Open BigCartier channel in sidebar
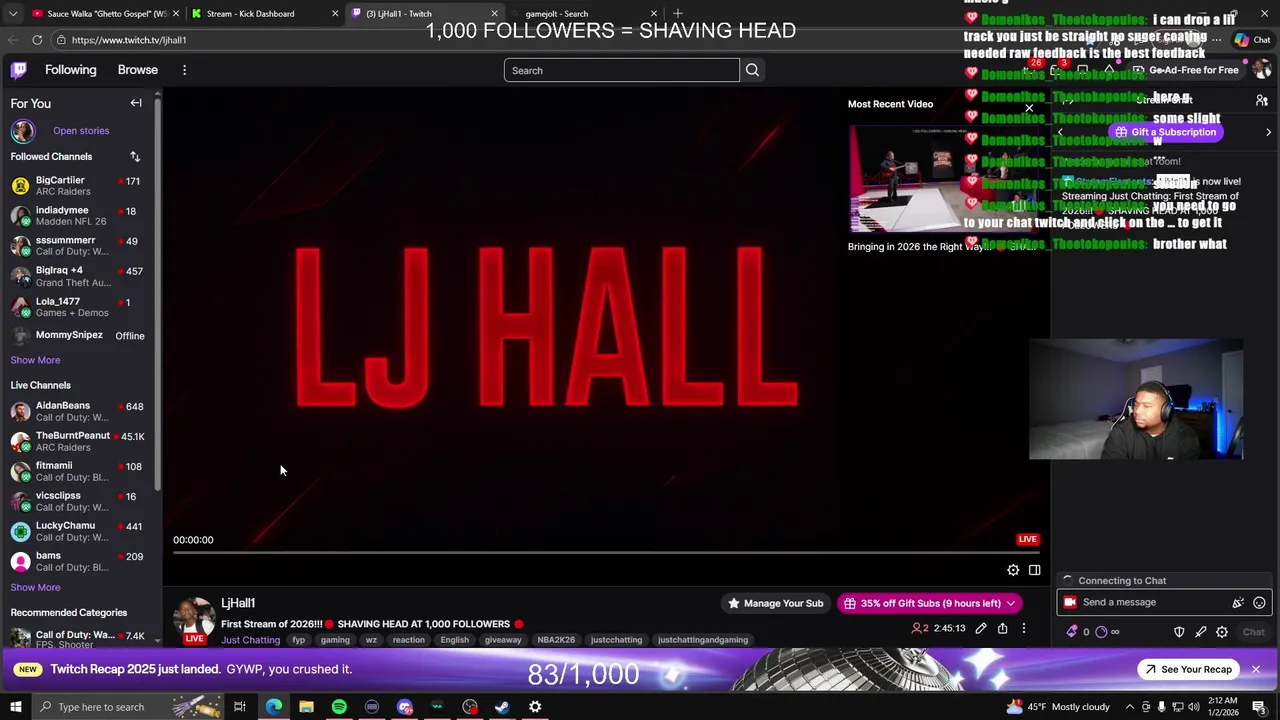The width and height of the screenshot is (1280, 720). [78, 185]
